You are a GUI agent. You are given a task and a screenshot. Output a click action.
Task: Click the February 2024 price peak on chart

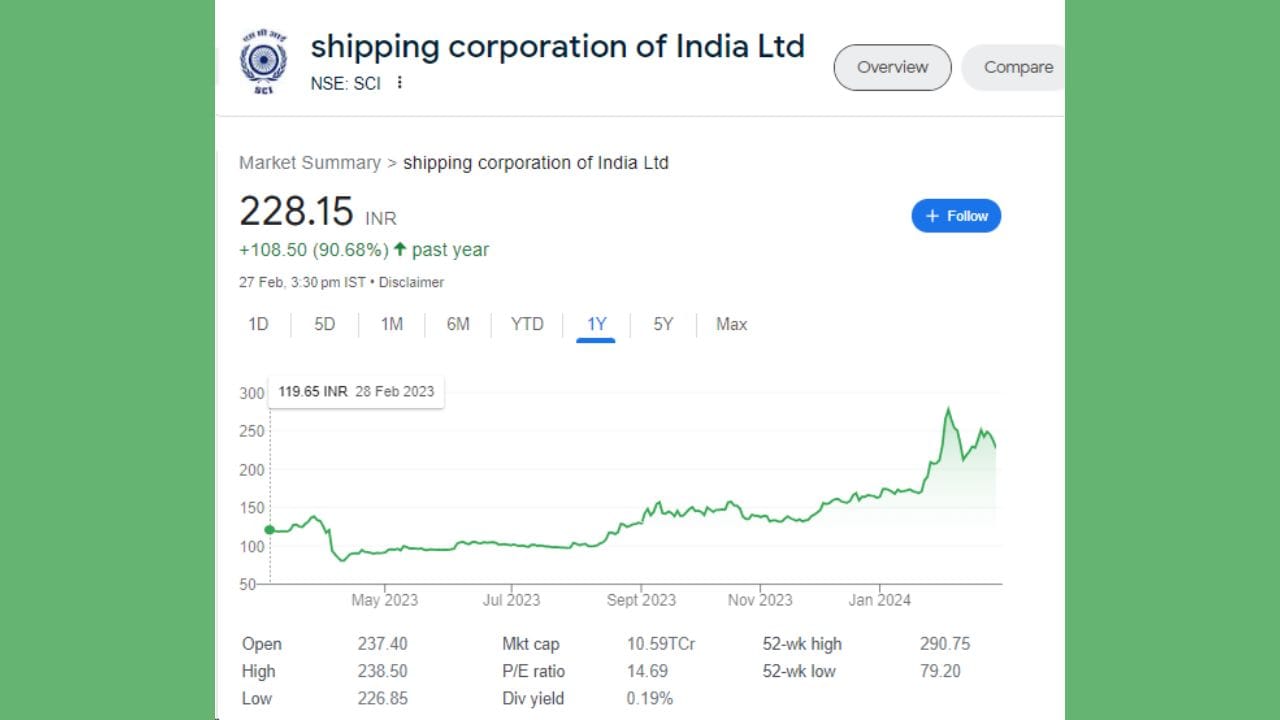pos(948,409)
